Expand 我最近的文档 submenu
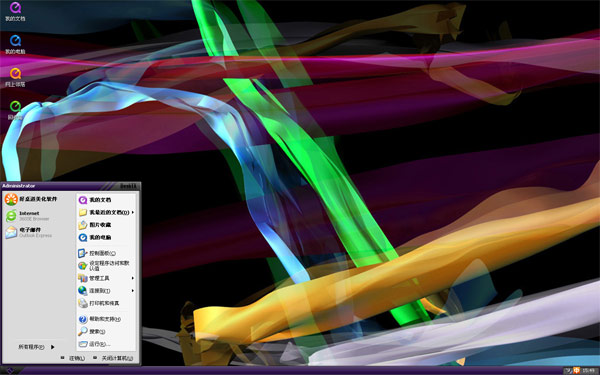 point(106,212)
